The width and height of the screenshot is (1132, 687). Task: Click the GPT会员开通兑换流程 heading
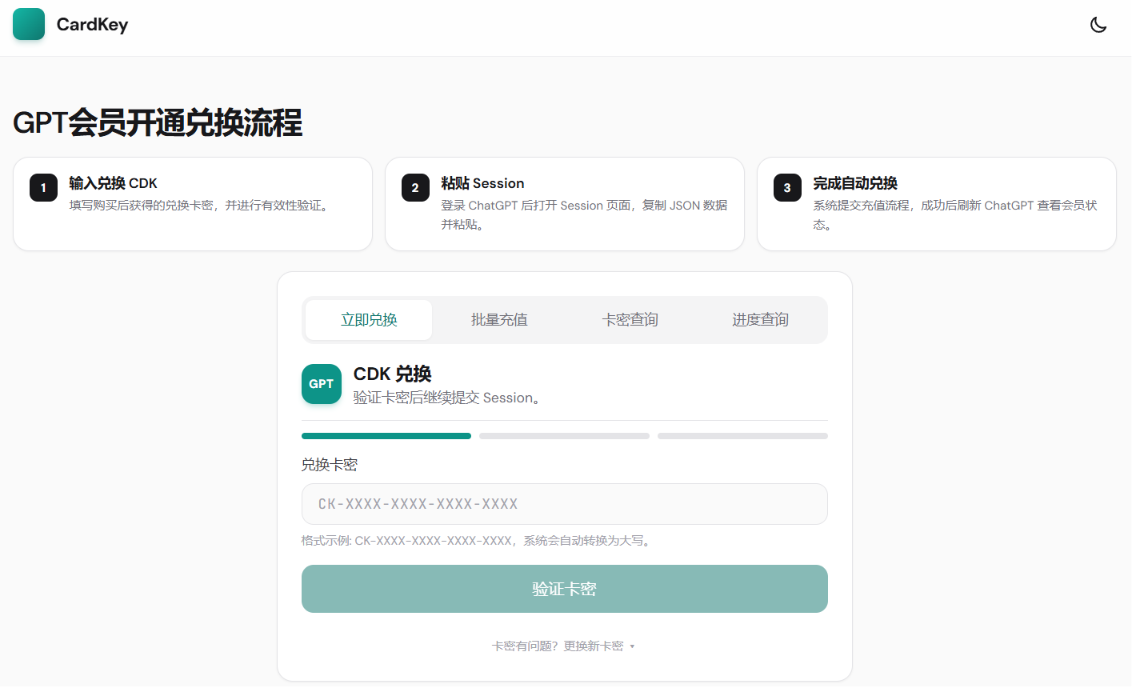coord(157,123)
